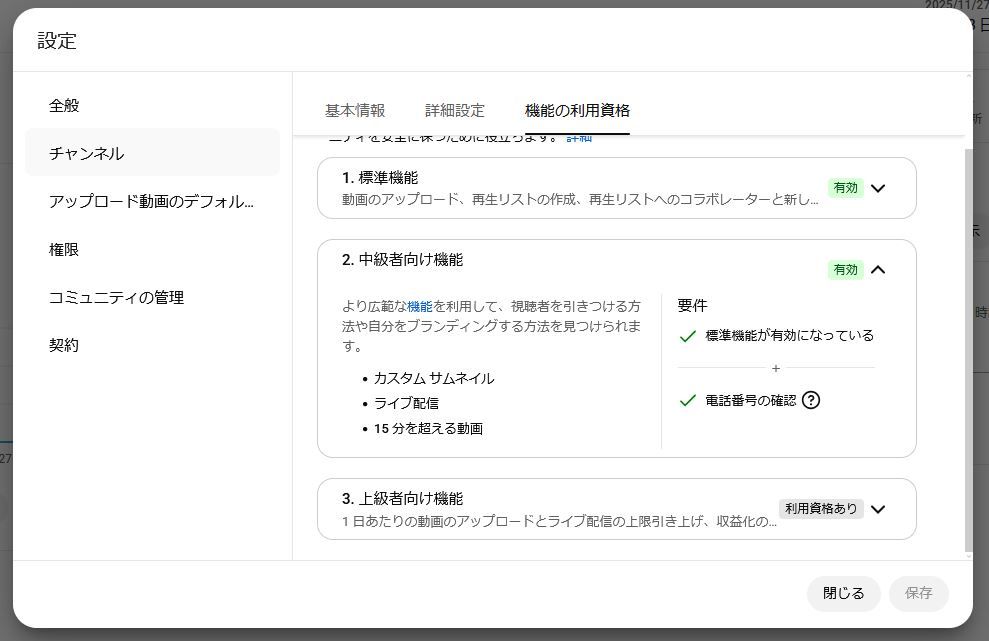Open アップロード動画のデフォルト設定 sidebar item
Screen dimensions: 989x641
[x=151, y=201]
